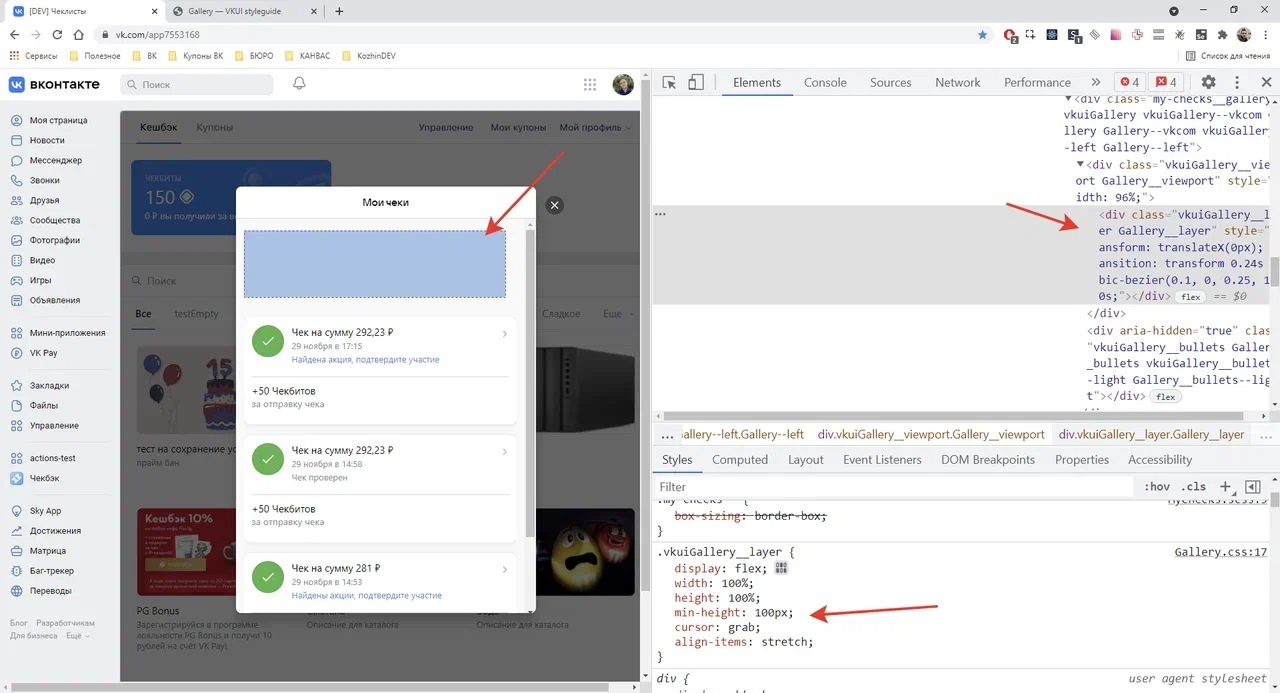Reload the page with browser refresh icon

(57, 34)
